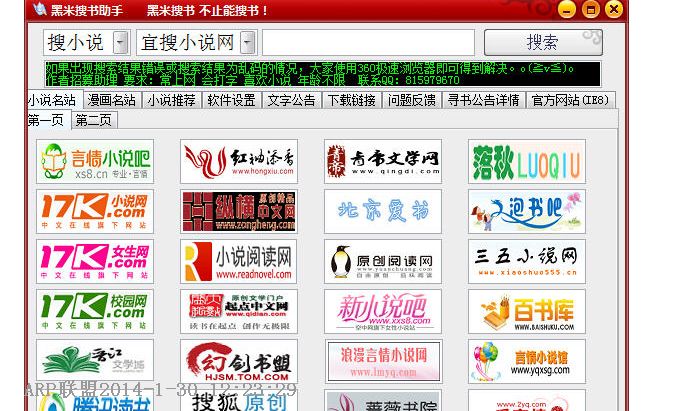Open the 新小说吧 xxs8.com logo

pyautogui.click(x=383, y=311)
